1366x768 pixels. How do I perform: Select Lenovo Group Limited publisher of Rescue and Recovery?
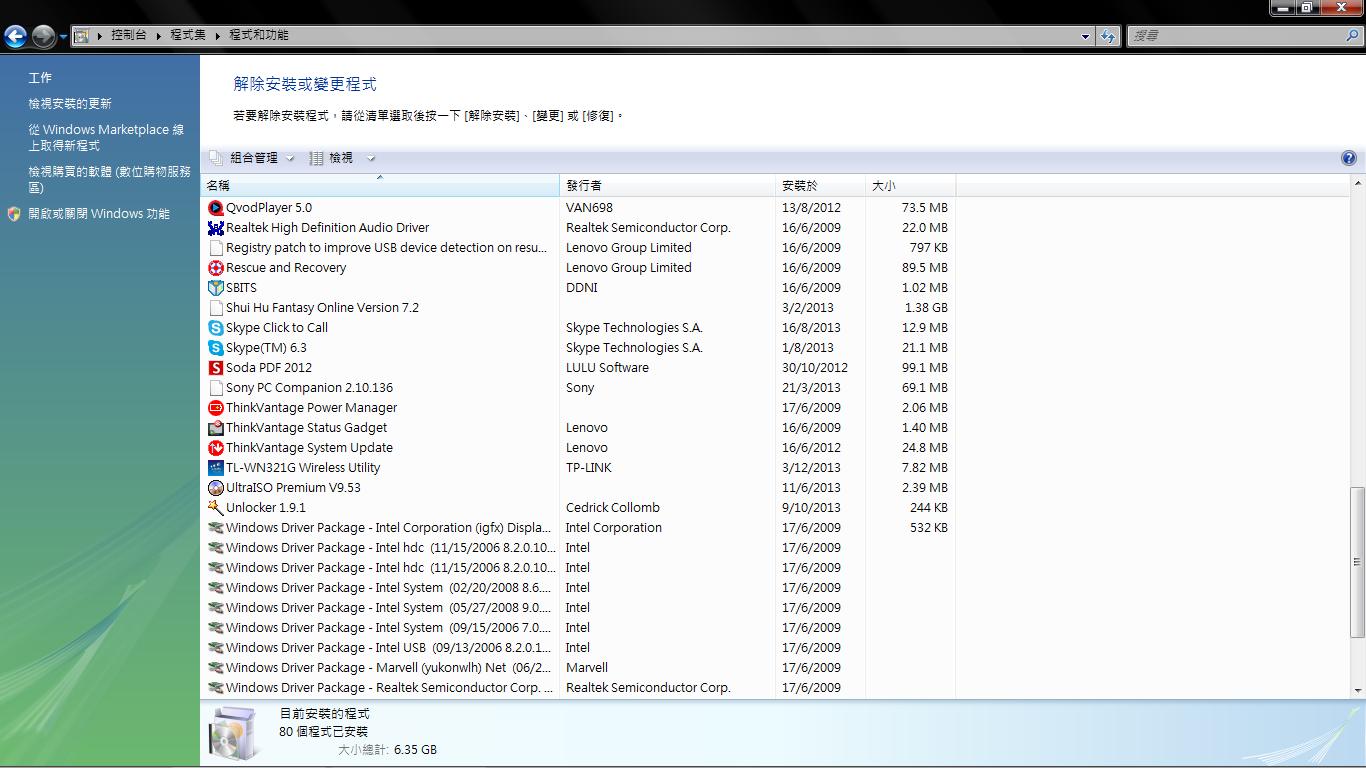pyautogui.click(x=629, y=268)
